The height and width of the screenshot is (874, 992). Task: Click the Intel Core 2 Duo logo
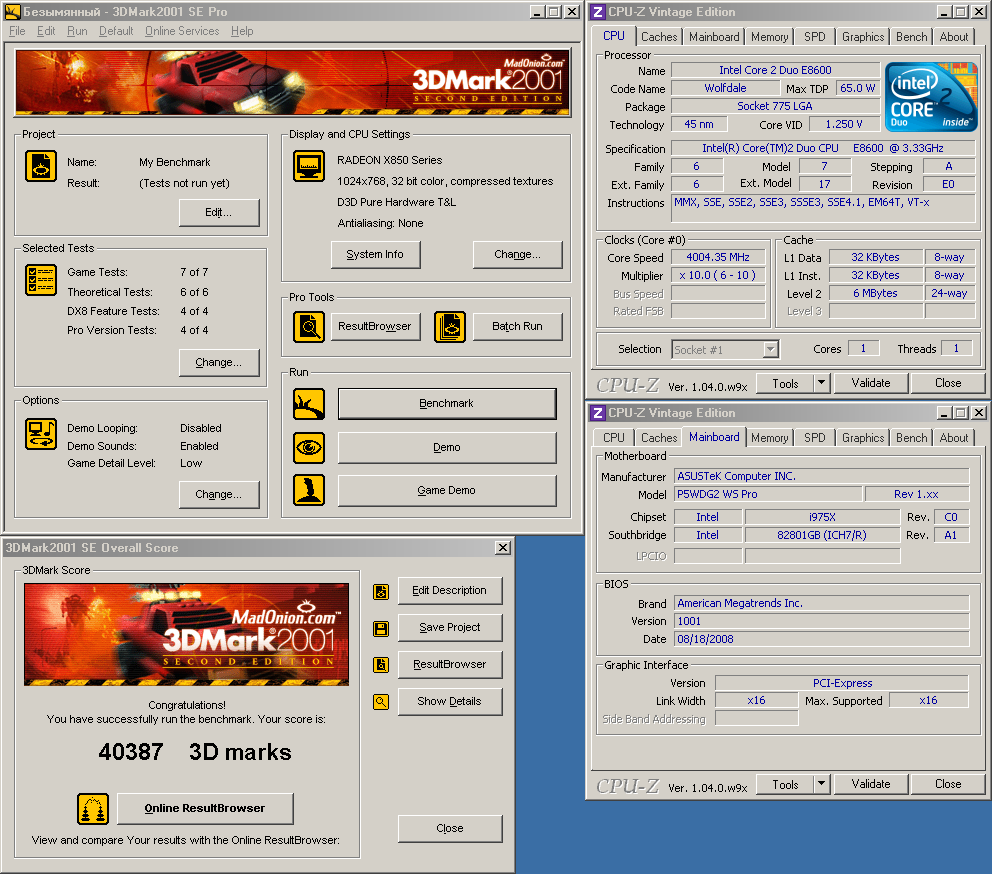(x=930, y=97)
